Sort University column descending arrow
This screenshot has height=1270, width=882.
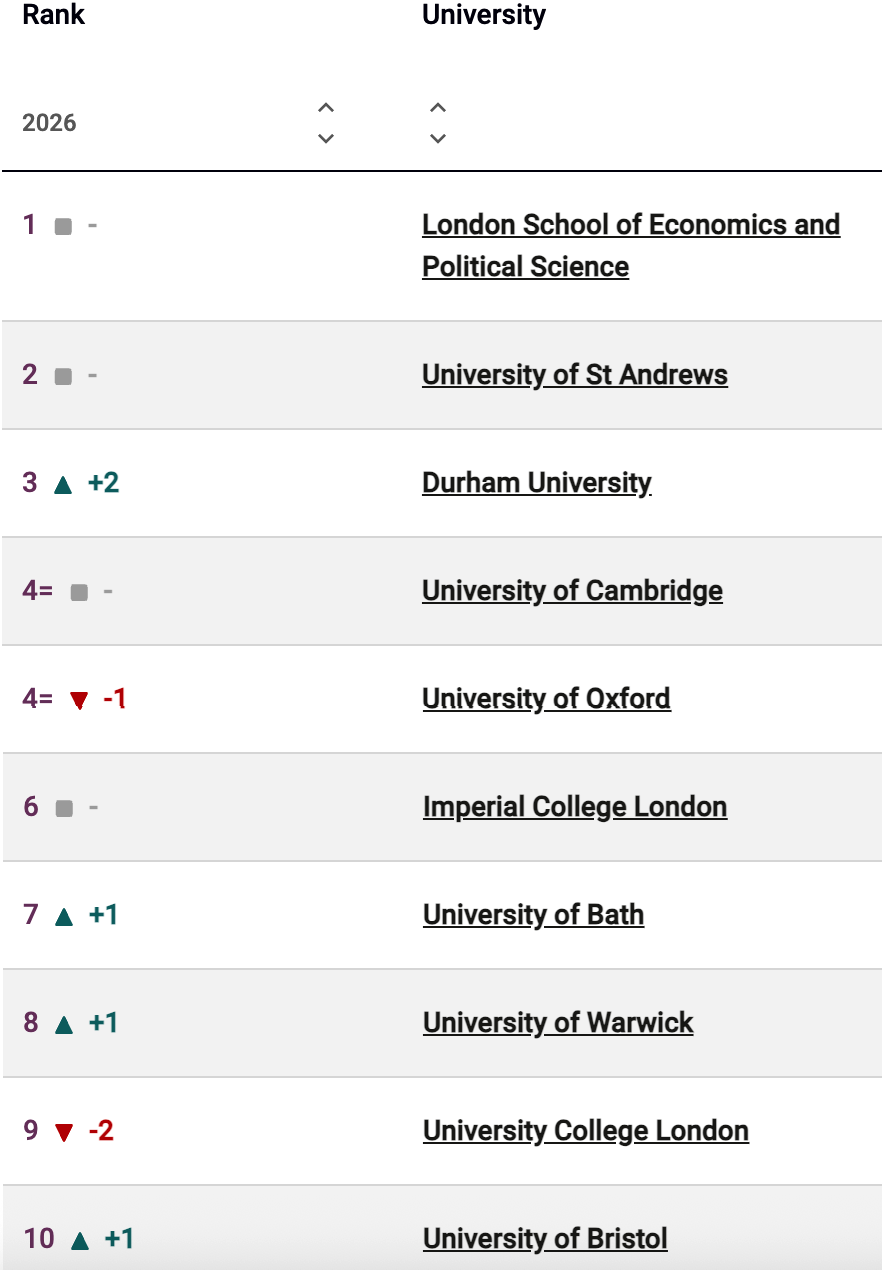437,138
